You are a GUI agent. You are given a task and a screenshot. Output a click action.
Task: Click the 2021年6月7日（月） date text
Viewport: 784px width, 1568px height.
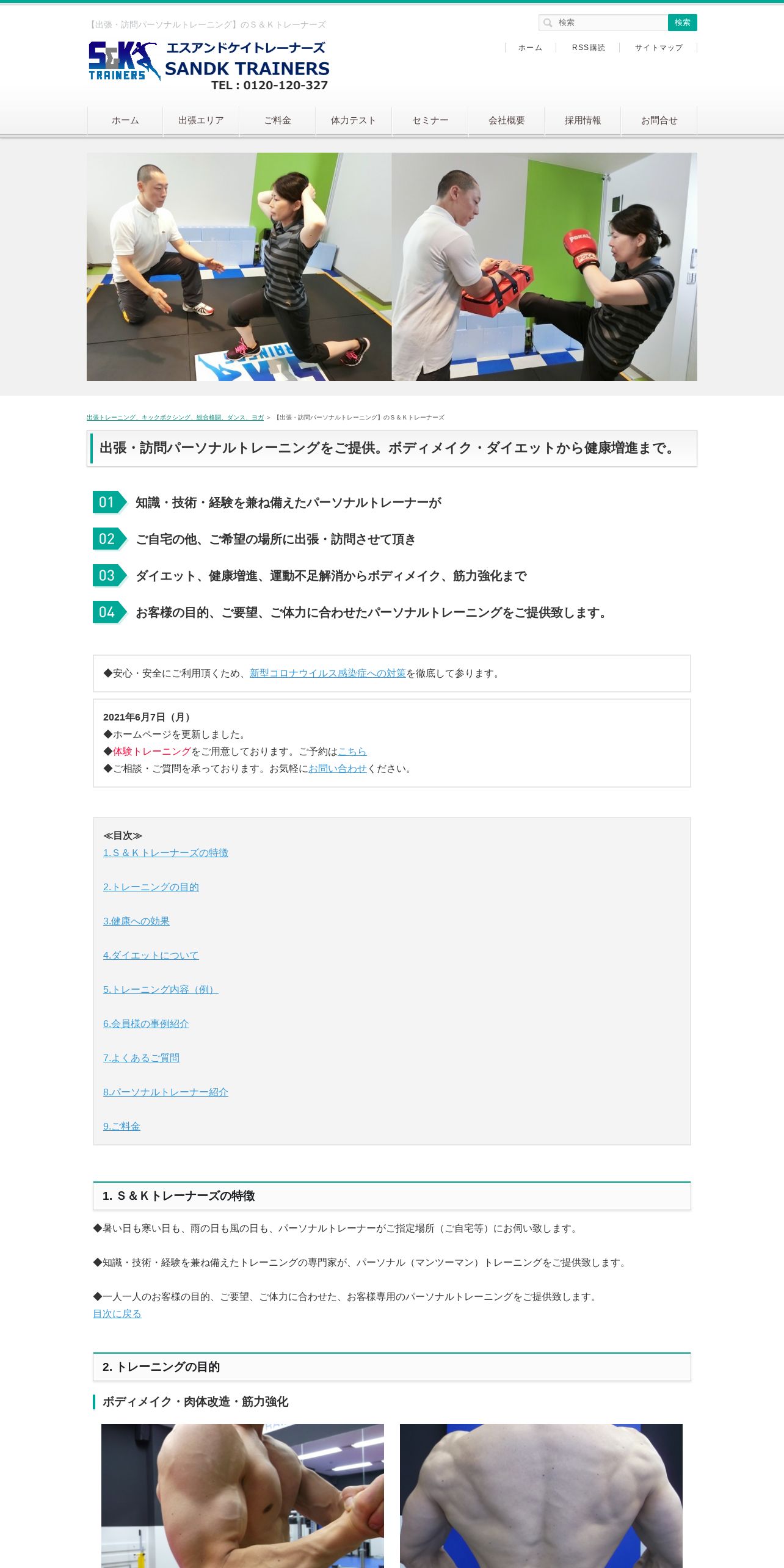pyautogui.click(x=148, y=717)
